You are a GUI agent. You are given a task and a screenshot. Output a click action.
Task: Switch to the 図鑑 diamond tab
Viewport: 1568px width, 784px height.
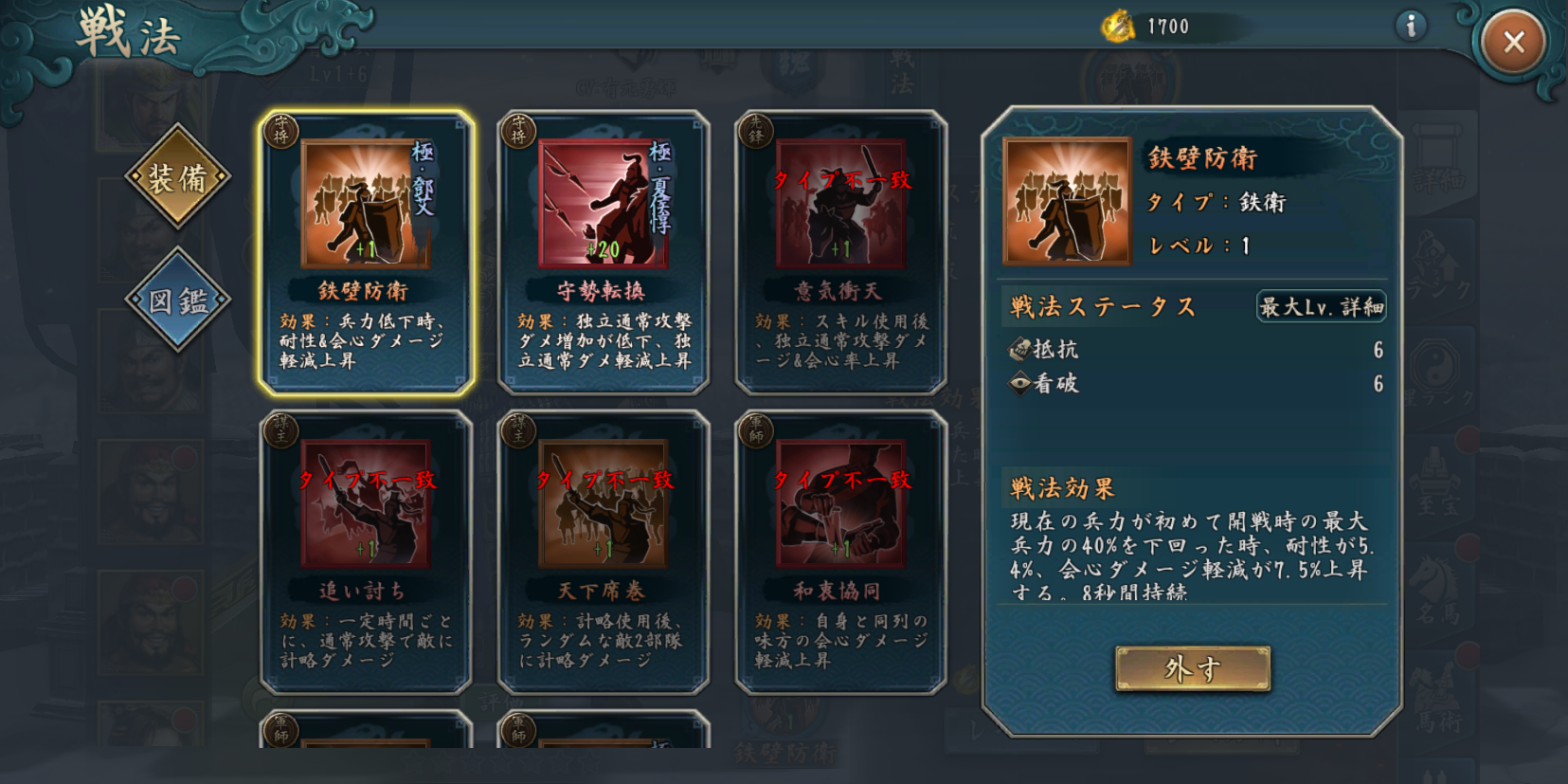[178, 301]
